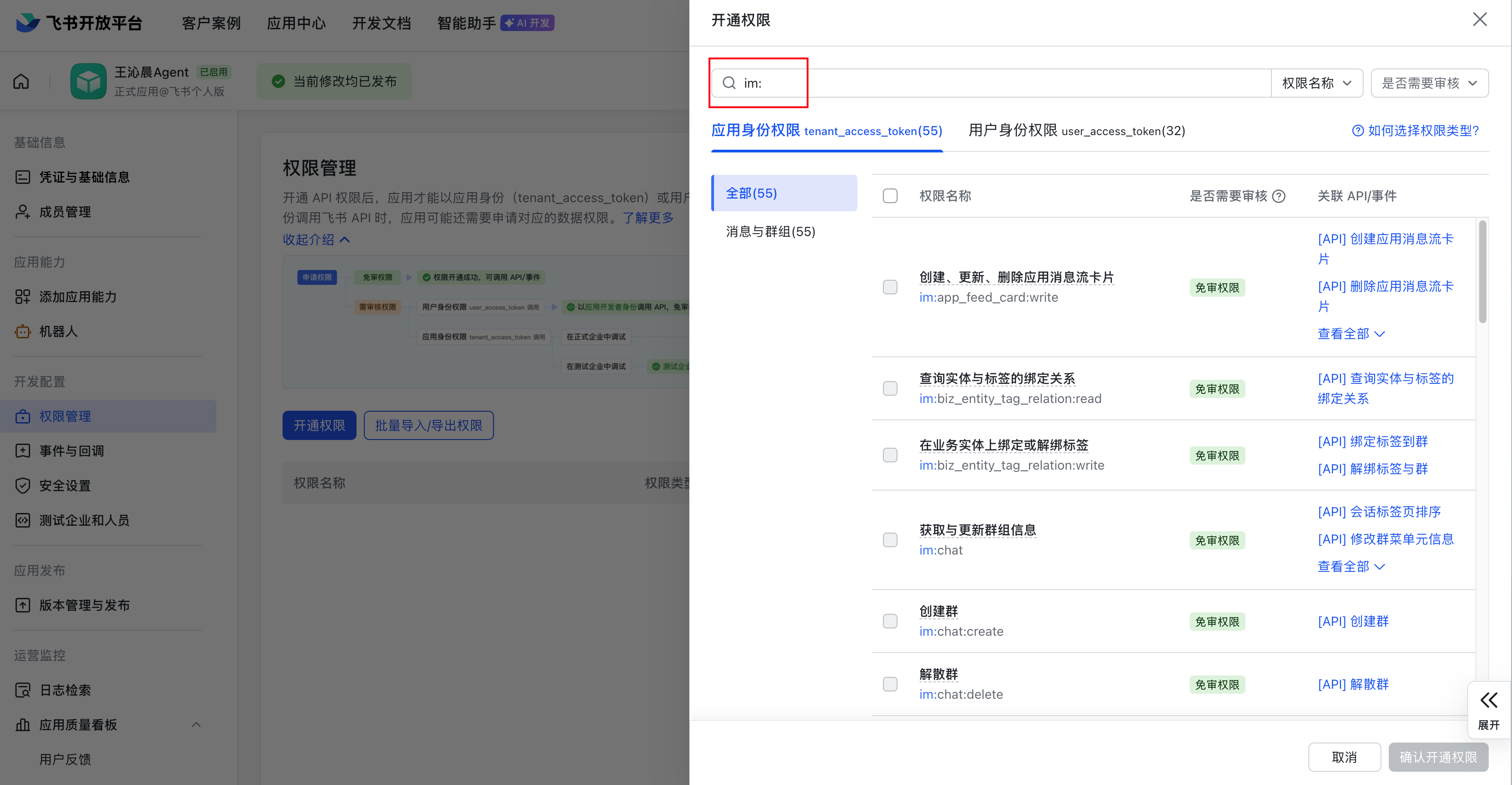Open the 权限名称 filter dropdown
The image size is (1512, 785).
pos(1317,83)
